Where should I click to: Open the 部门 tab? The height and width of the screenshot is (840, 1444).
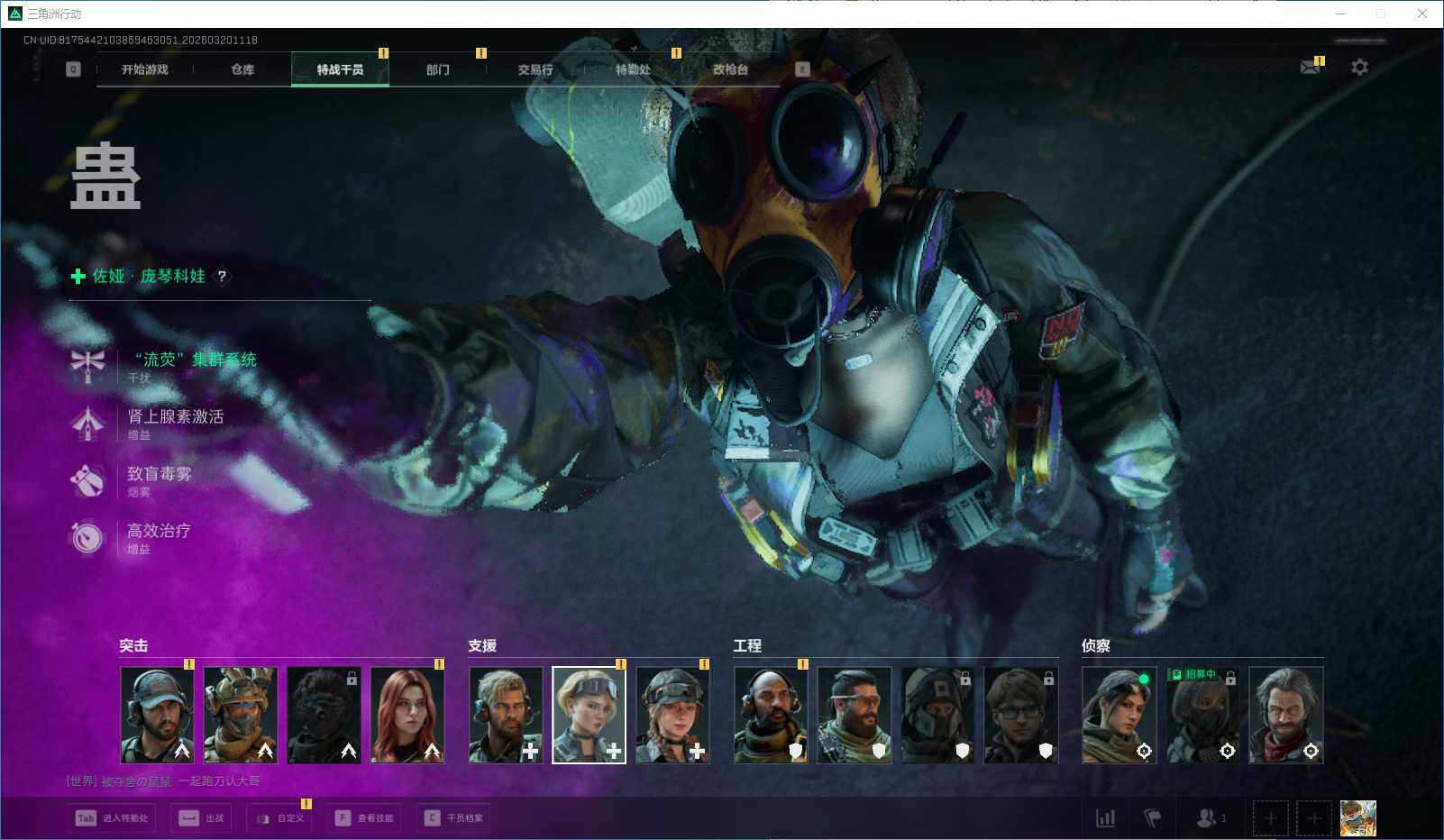(438, 69)
